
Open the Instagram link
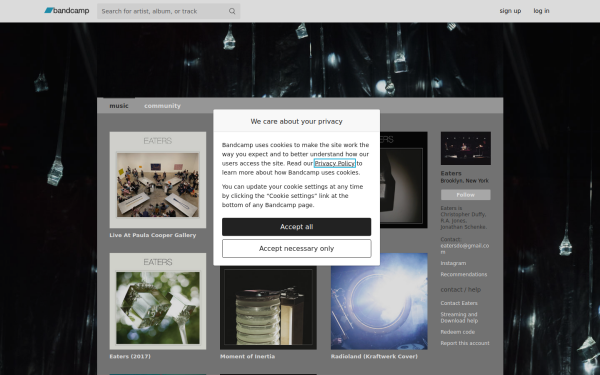(x=453, y=263)
